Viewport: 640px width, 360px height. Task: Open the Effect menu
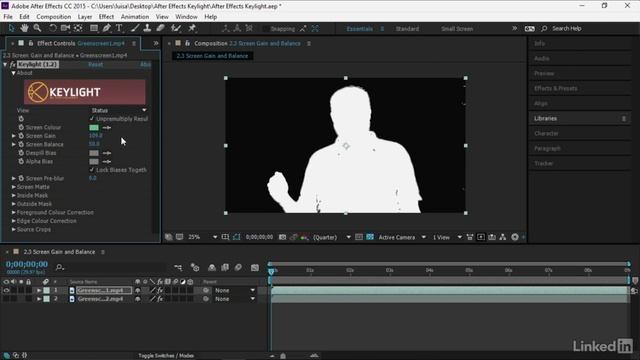(106, 17)
